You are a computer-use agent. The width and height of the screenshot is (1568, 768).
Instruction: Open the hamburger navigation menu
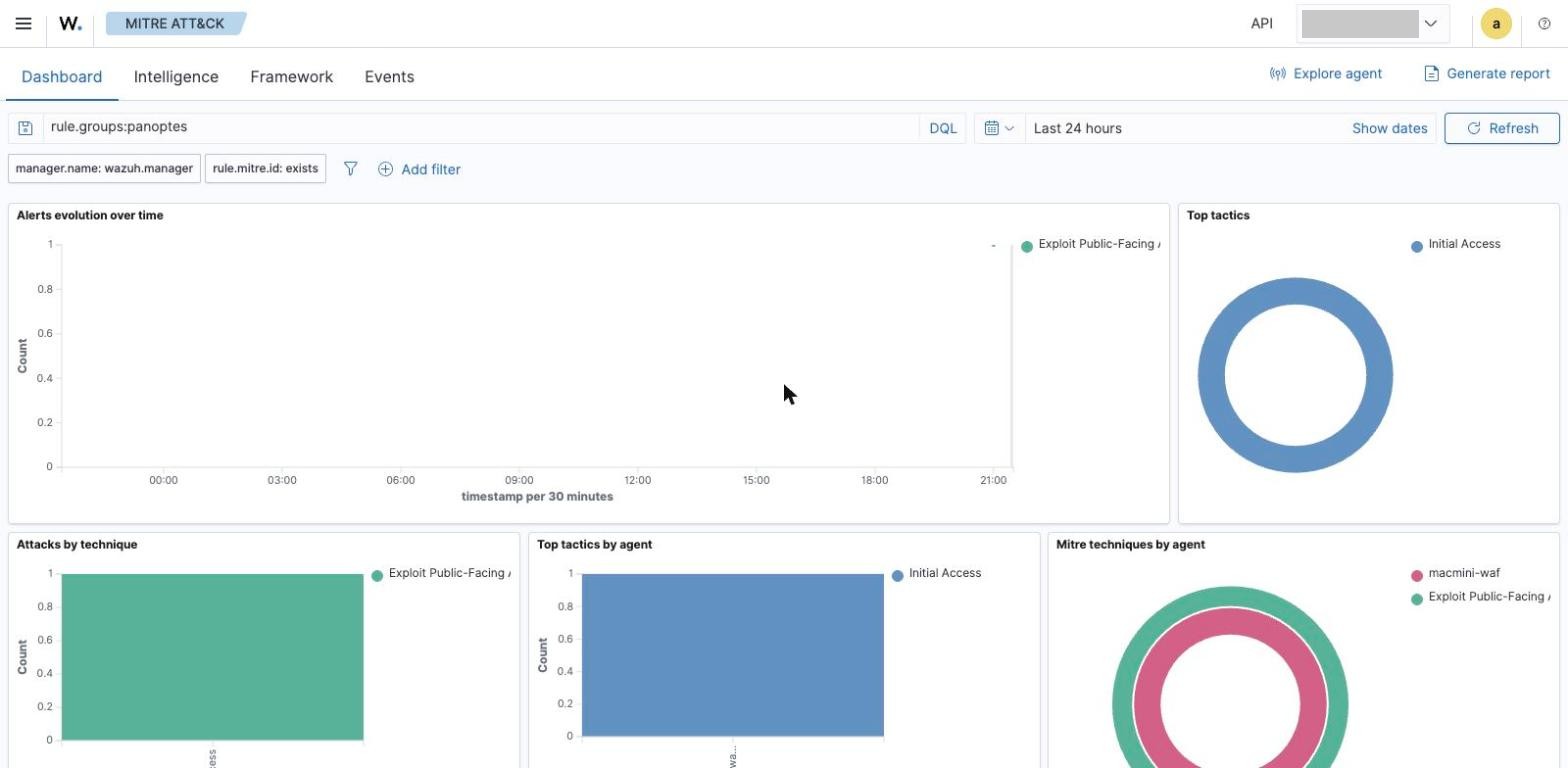[24, 23]
